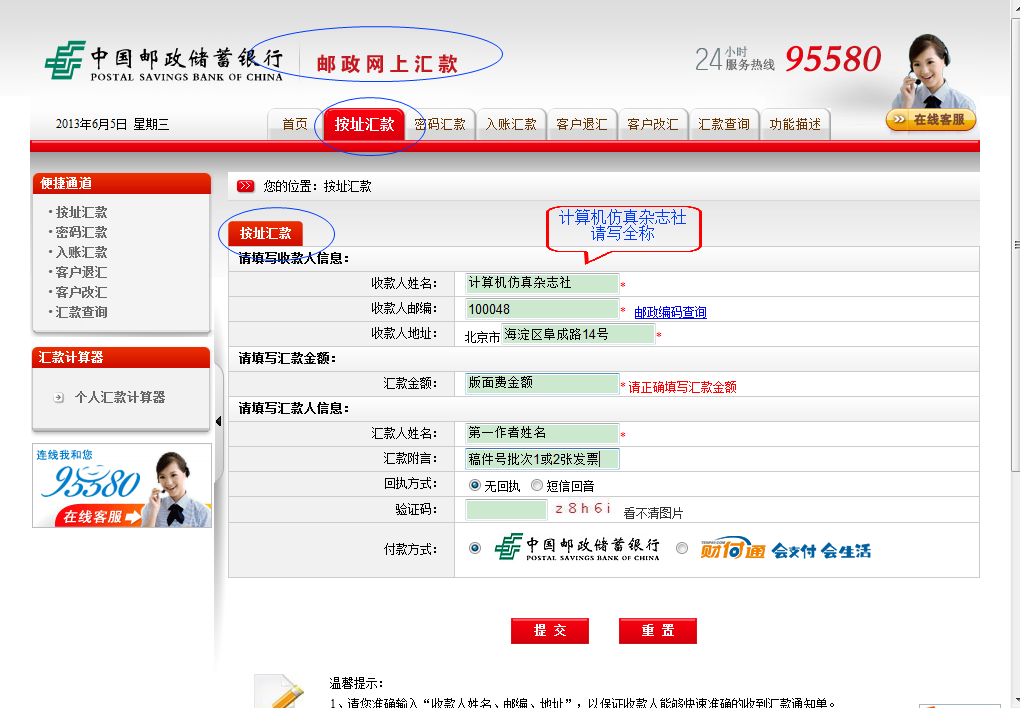Click 客户退汇 in the 便捷通道 sidebar
The image size is (1020, 708).
coord(81,272)
